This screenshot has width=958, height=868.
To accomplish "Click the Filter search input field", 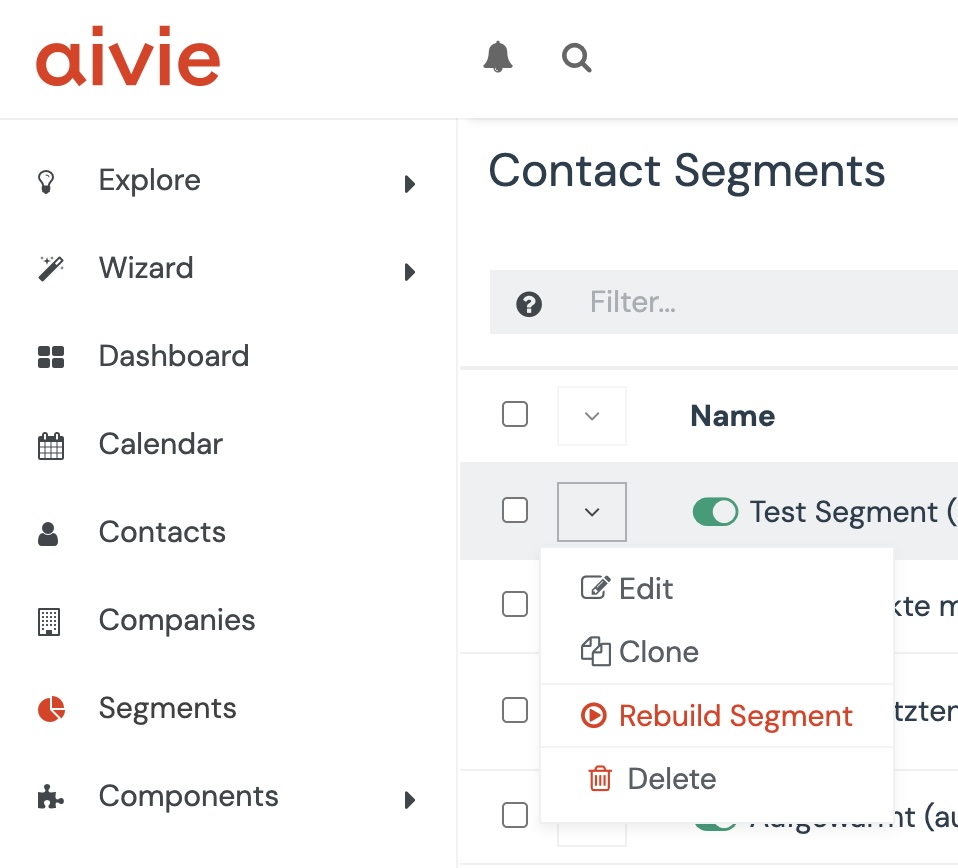I will click(x=760, y=302).
